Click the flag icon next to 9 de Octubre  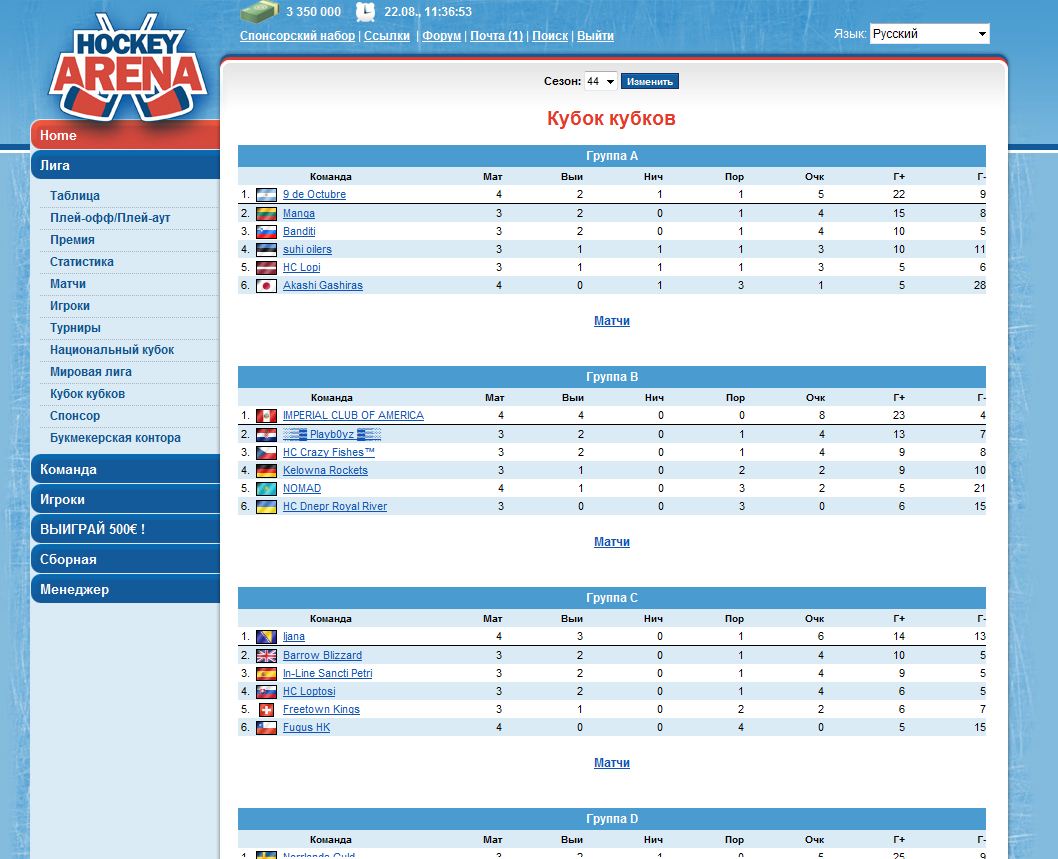tap(266, 195)
